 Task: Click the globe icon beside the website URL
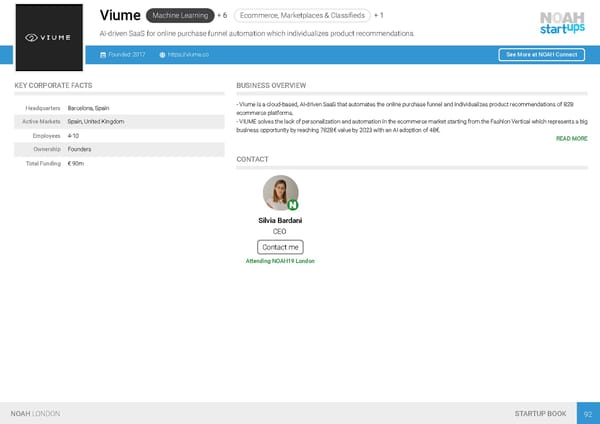pos(162,54)
